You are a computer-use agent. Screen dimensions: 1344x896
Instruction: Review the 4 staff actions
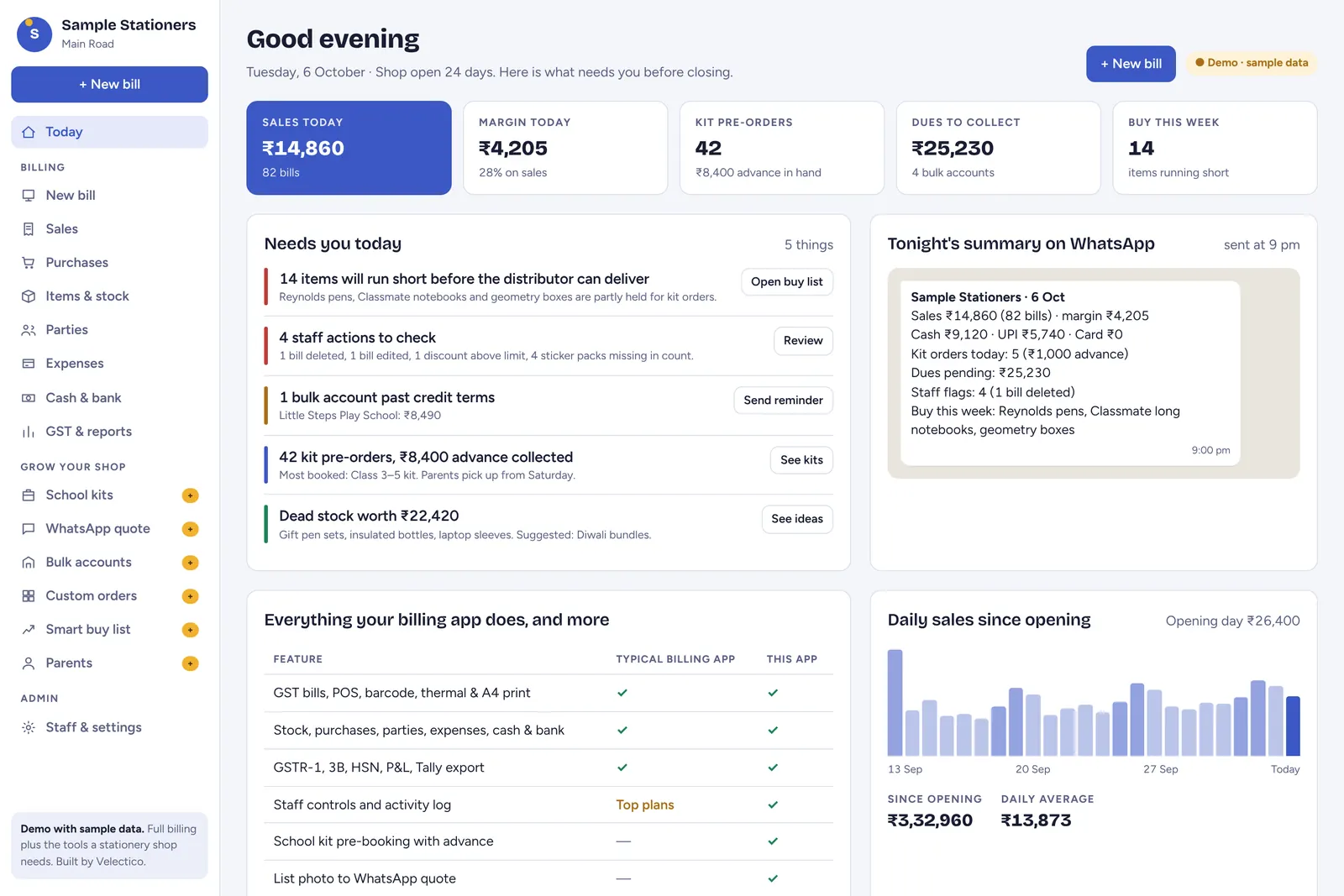coord(803,341)
